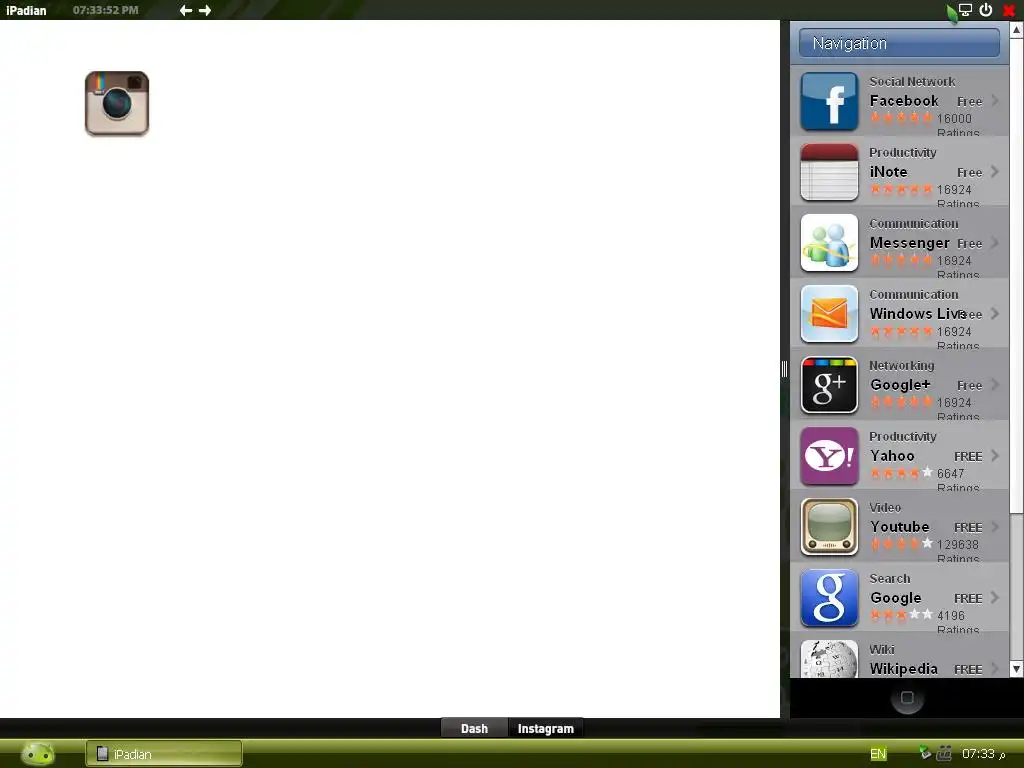The width and height of the screenshot is (1024, 768).
Task: Click the Search category label
Action: tap(889, 579)
